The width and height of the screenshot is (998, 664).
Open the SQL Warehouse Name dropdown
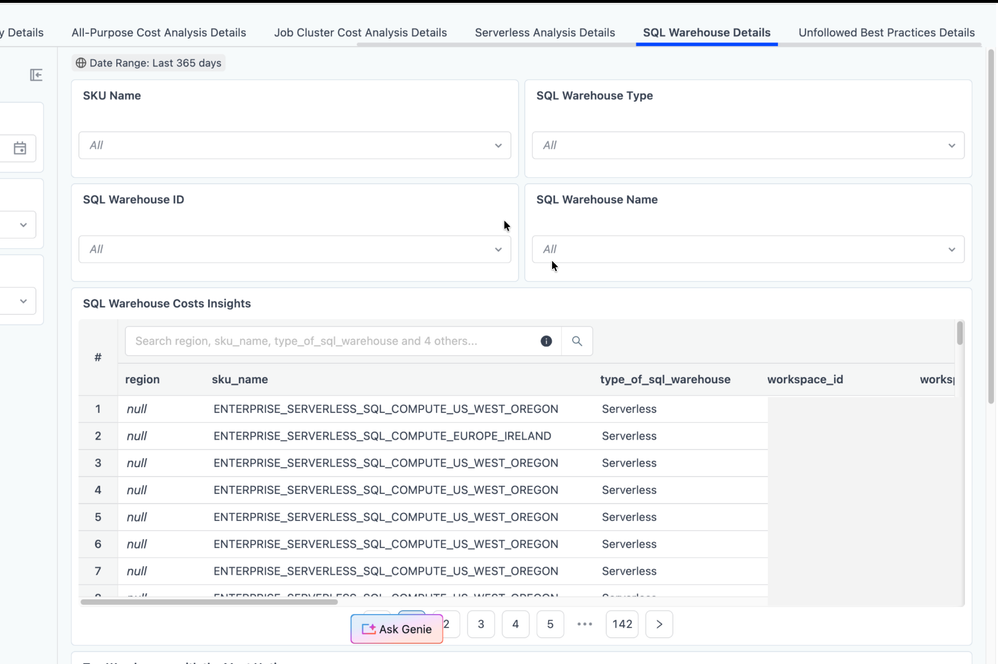[x=748, y=249]
